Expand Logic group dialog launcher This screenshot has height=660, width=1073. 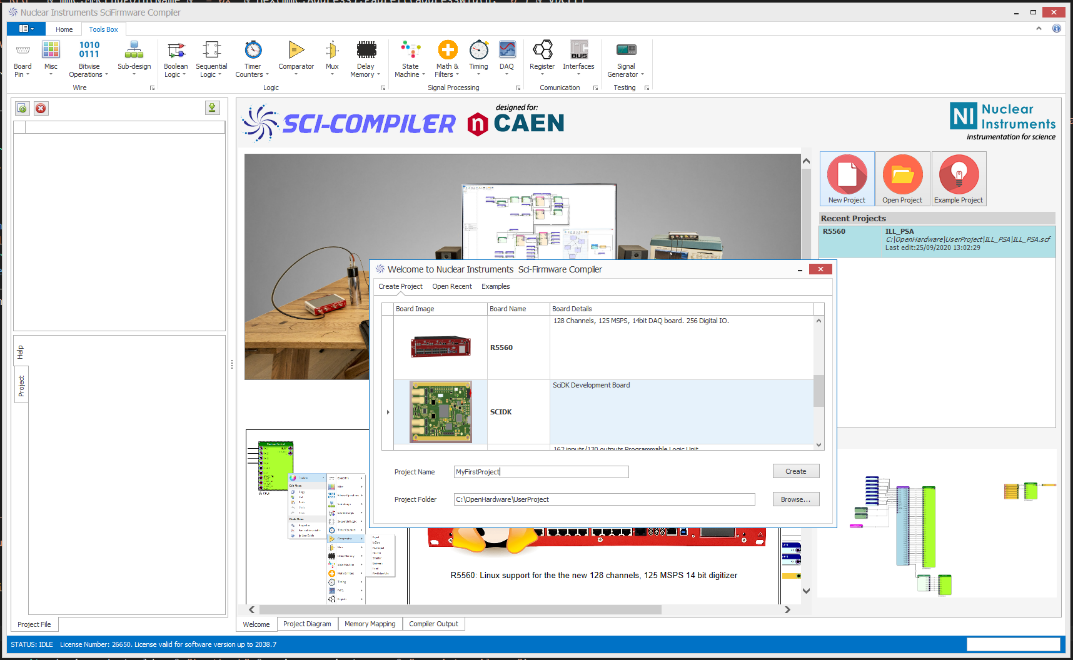[x=383, y=88]
